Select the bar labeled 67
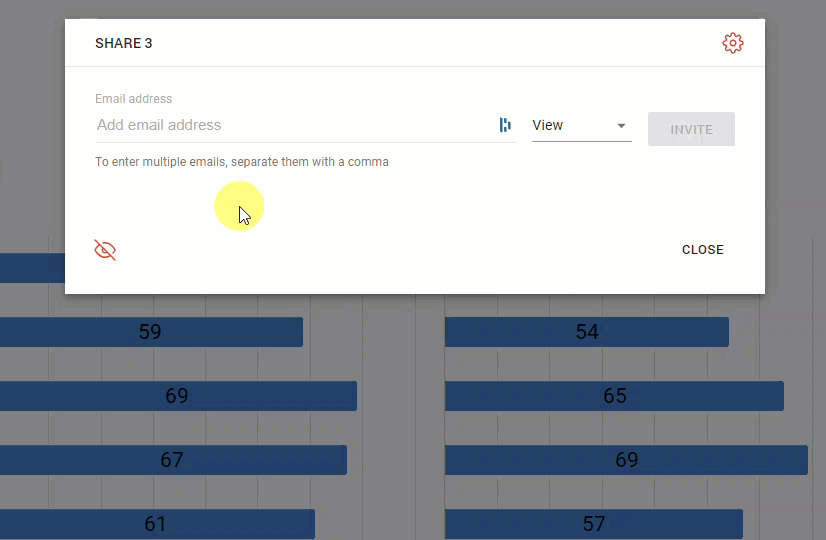 172,460
